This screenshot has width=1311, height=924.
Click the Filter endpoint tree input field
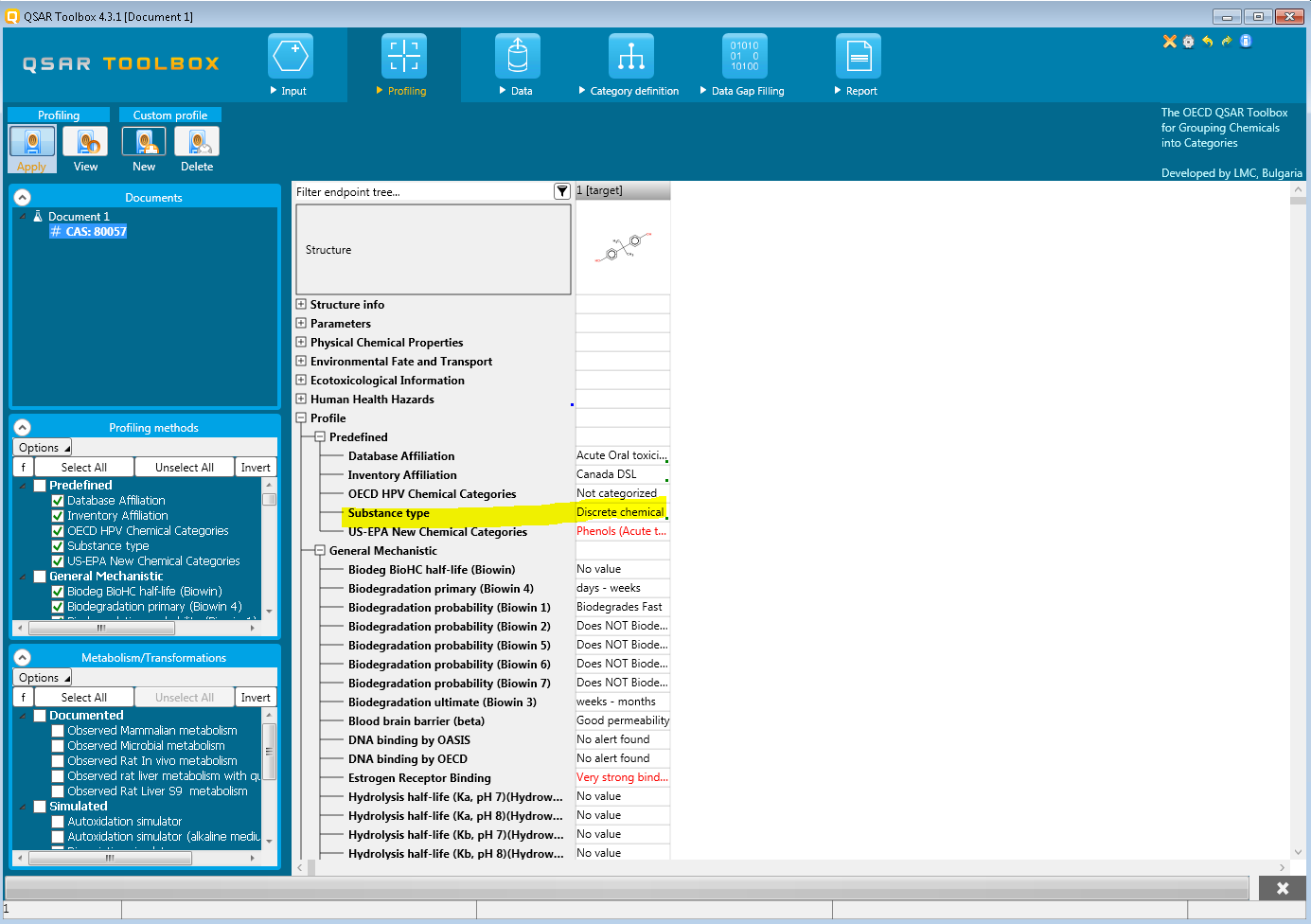click(x=422, y=192)
